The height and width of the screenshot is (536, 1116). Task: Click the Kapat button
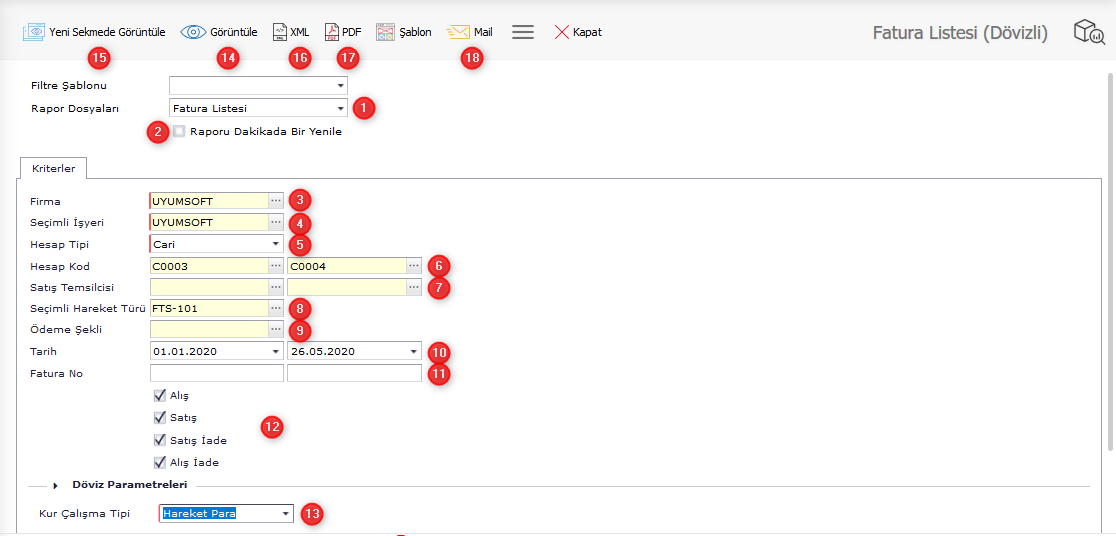pos(578,32)
